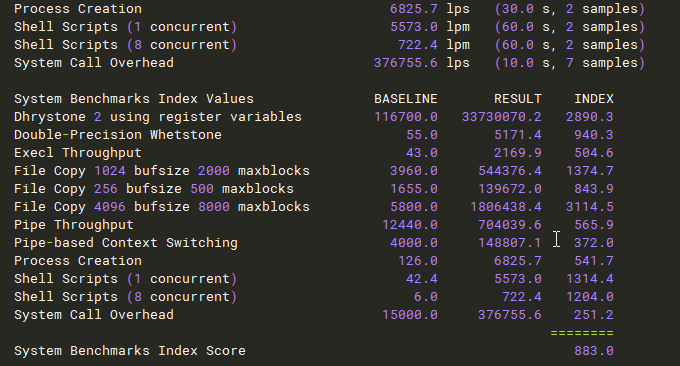Select the Pipe Throughput result 704039.6
The image size is (680, 366).
coord(510,225)
